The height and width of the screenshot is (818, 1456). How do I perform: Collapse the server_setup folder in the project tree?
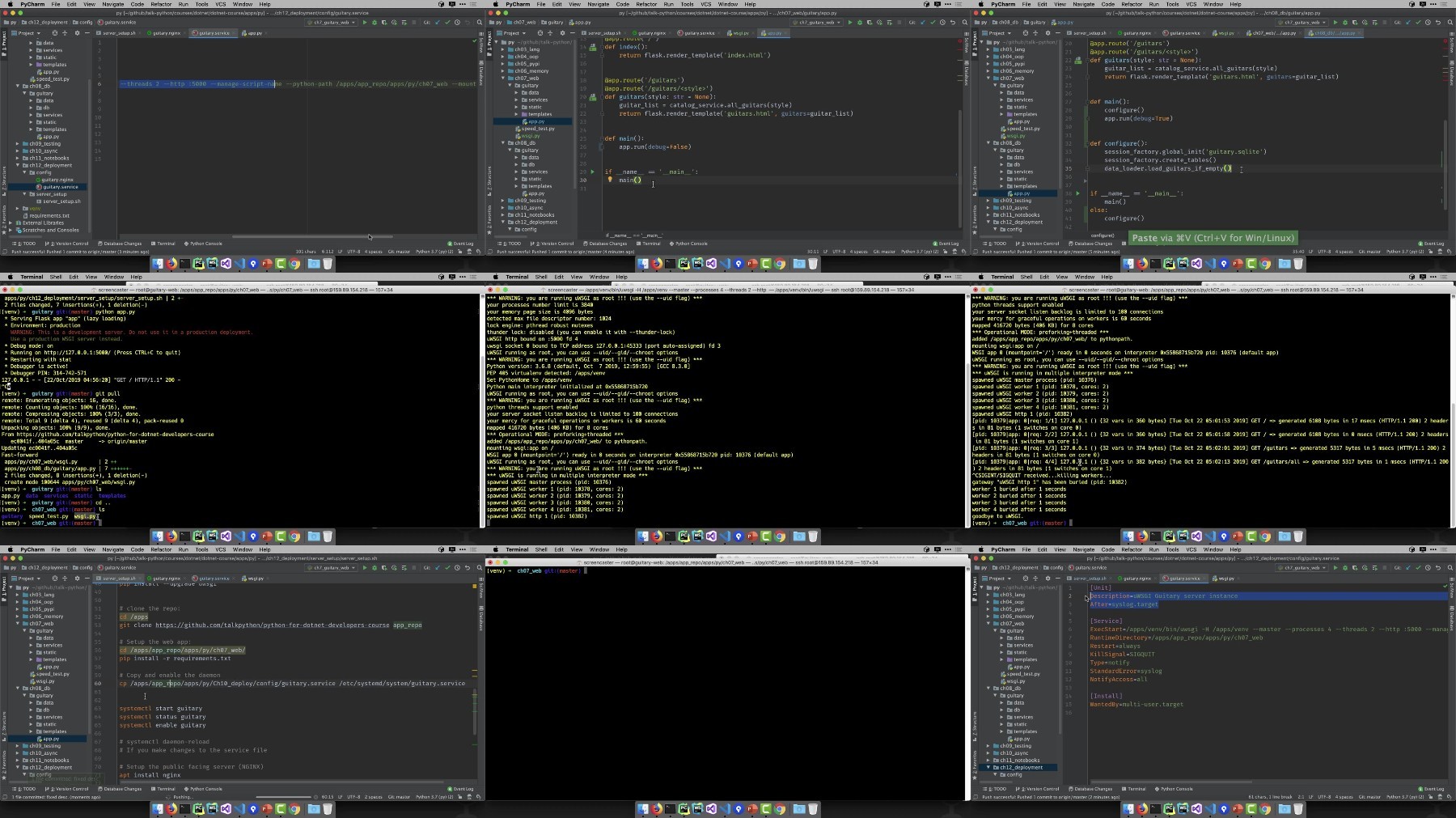click(x=24, y=194)
